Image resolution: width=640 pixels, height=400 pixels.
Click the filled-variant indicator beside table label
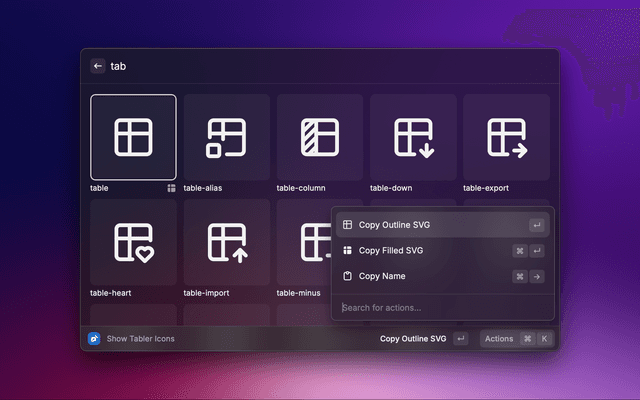click(171, 187)
